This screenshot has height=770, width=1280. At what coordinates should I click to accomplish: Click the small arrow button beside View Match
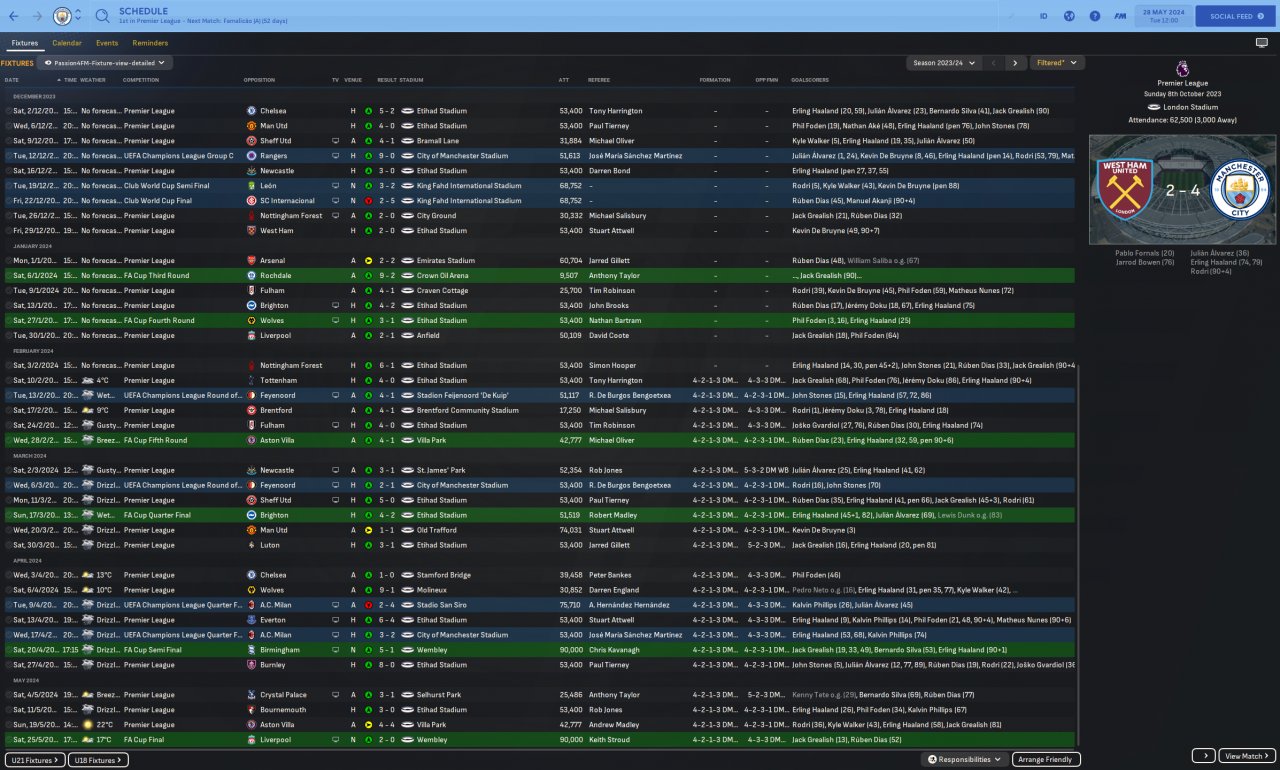point(1203,756)
